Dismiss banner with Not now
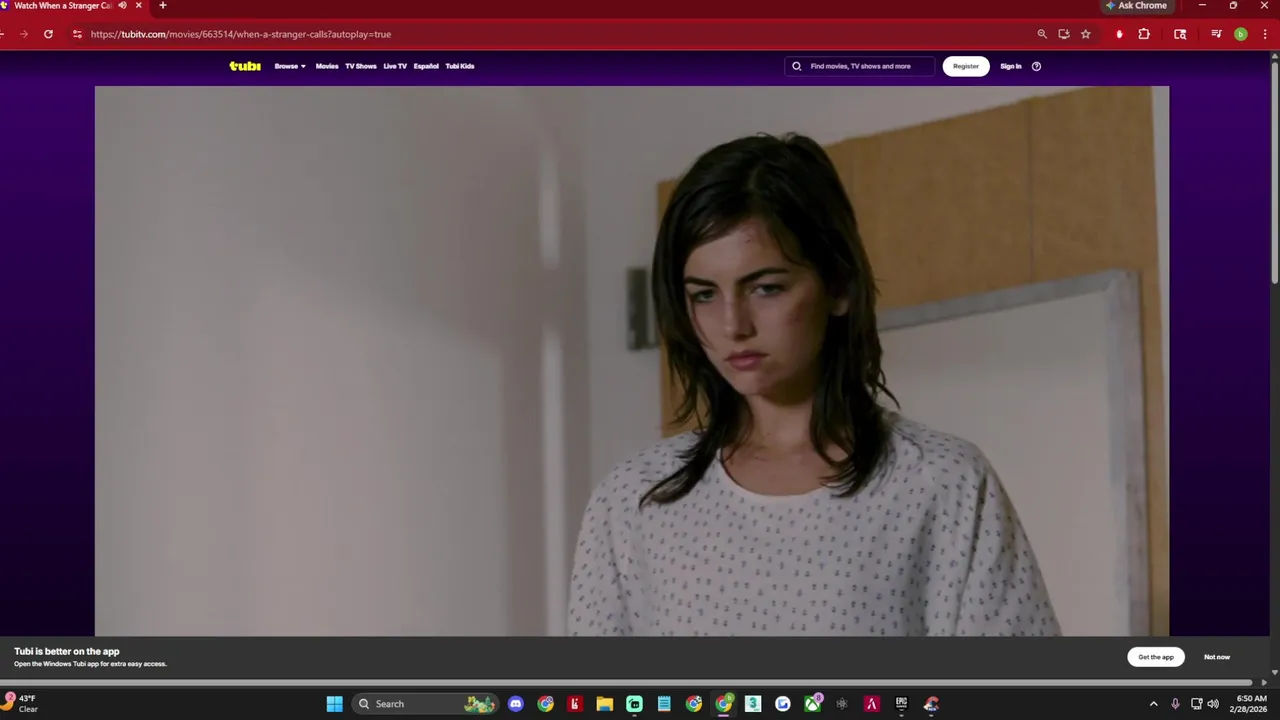Screen dimensions: 1280x720 click(1217, 657)
